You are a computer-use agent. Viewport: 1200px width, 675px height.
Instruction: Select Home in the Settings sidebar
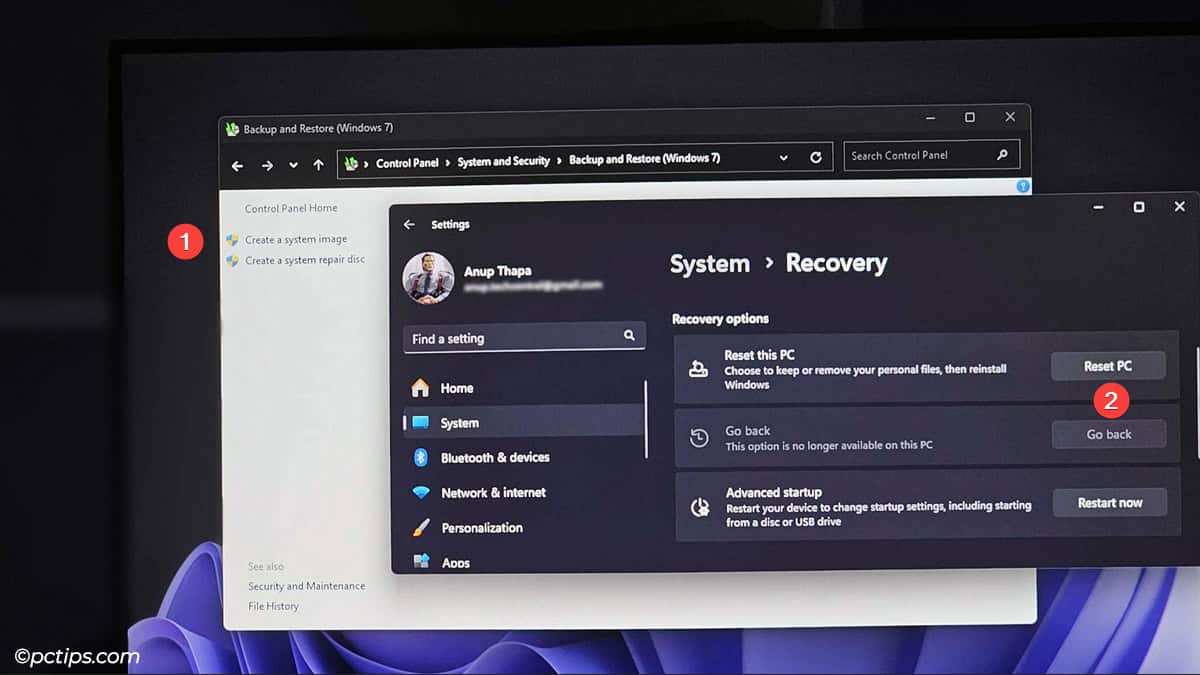(455, 387)
